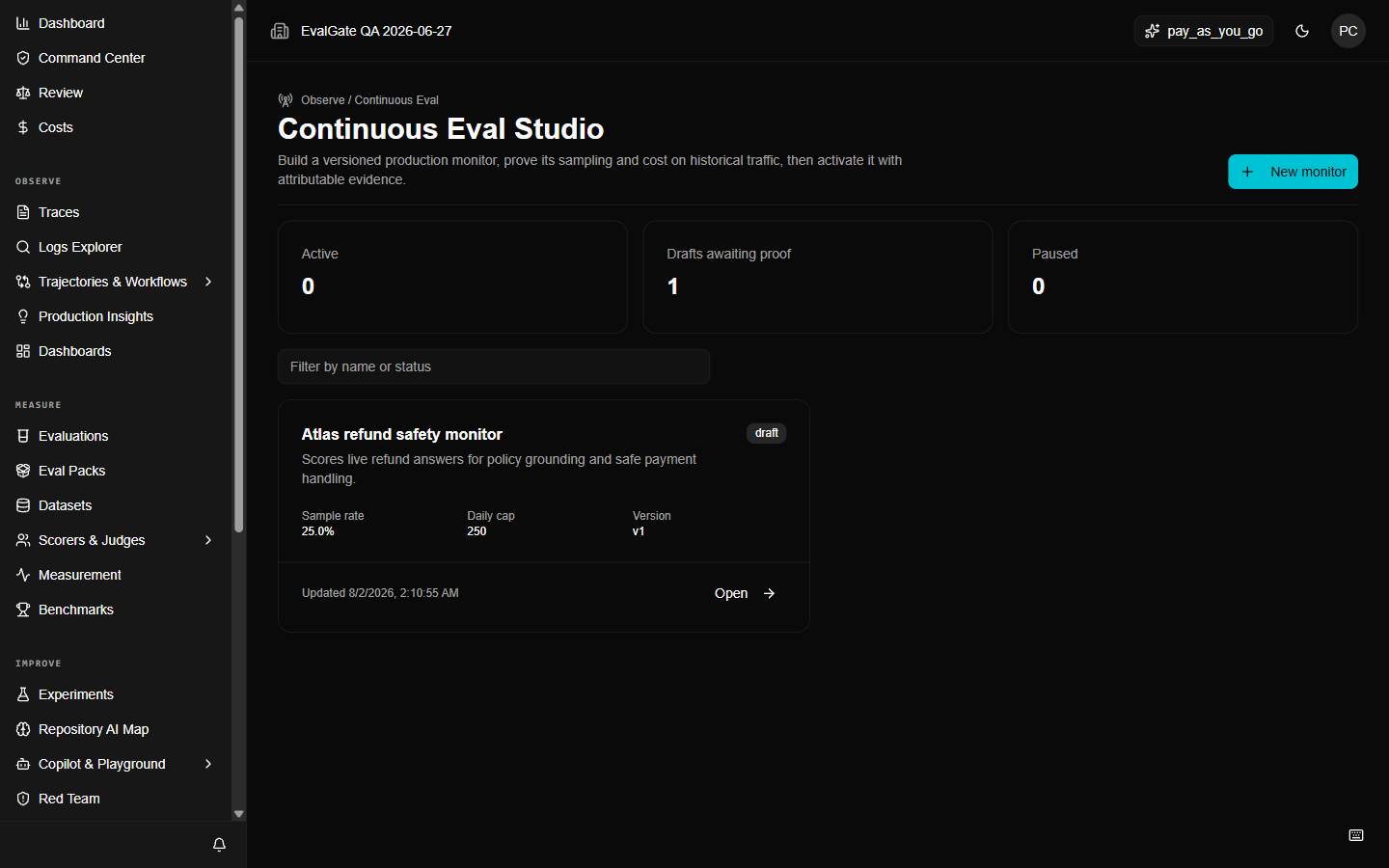Toggle dark mode with moon icon

pyautogui.click(x=1302, y=31)
